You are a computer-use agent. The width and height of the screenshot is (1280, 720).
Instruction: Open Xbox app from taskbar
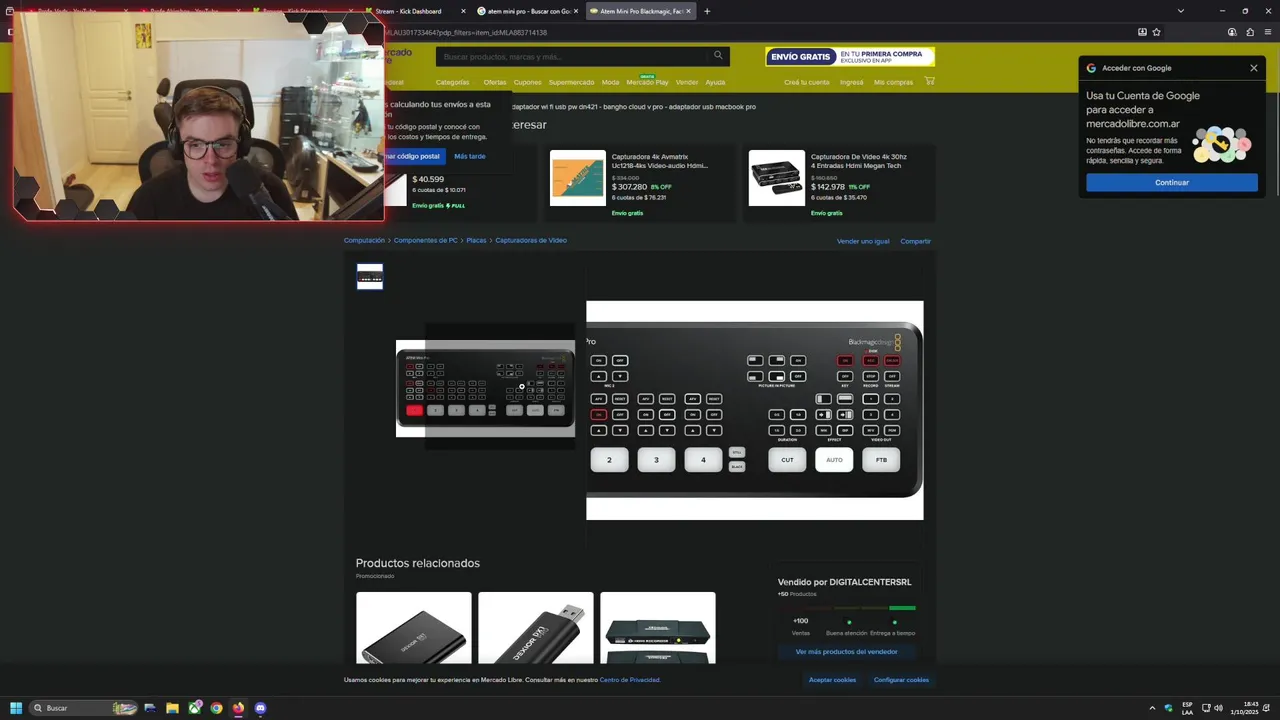(x=195, y=708)
